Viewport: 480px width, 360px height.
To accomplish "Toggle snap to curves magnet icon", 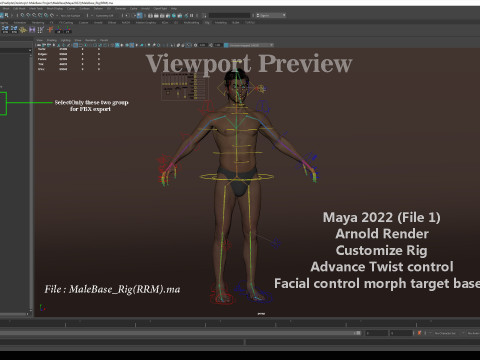I will tap(28, 15).
